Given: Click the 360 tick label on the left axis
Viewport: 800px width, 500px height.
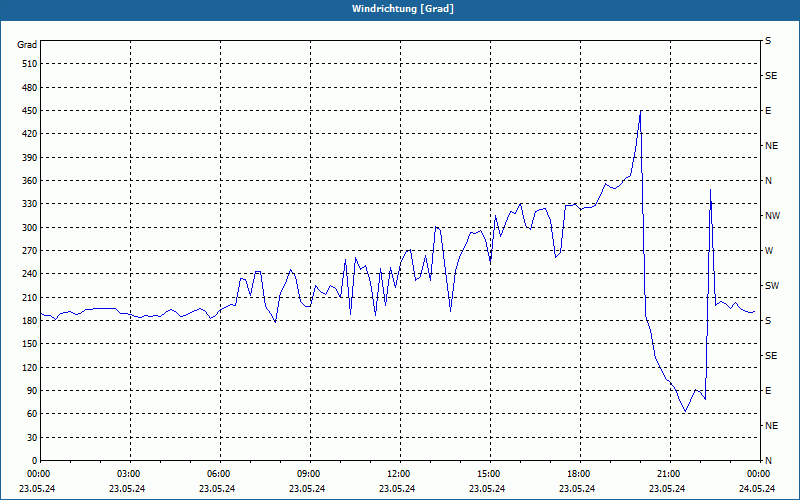Looking at the screenshot, I should coord(29,181).
